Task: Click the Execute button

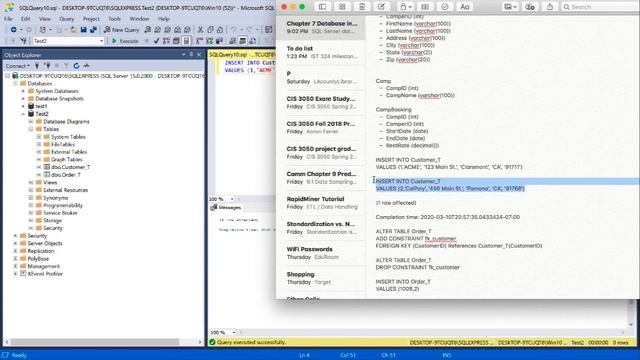Action: (125, 41)
